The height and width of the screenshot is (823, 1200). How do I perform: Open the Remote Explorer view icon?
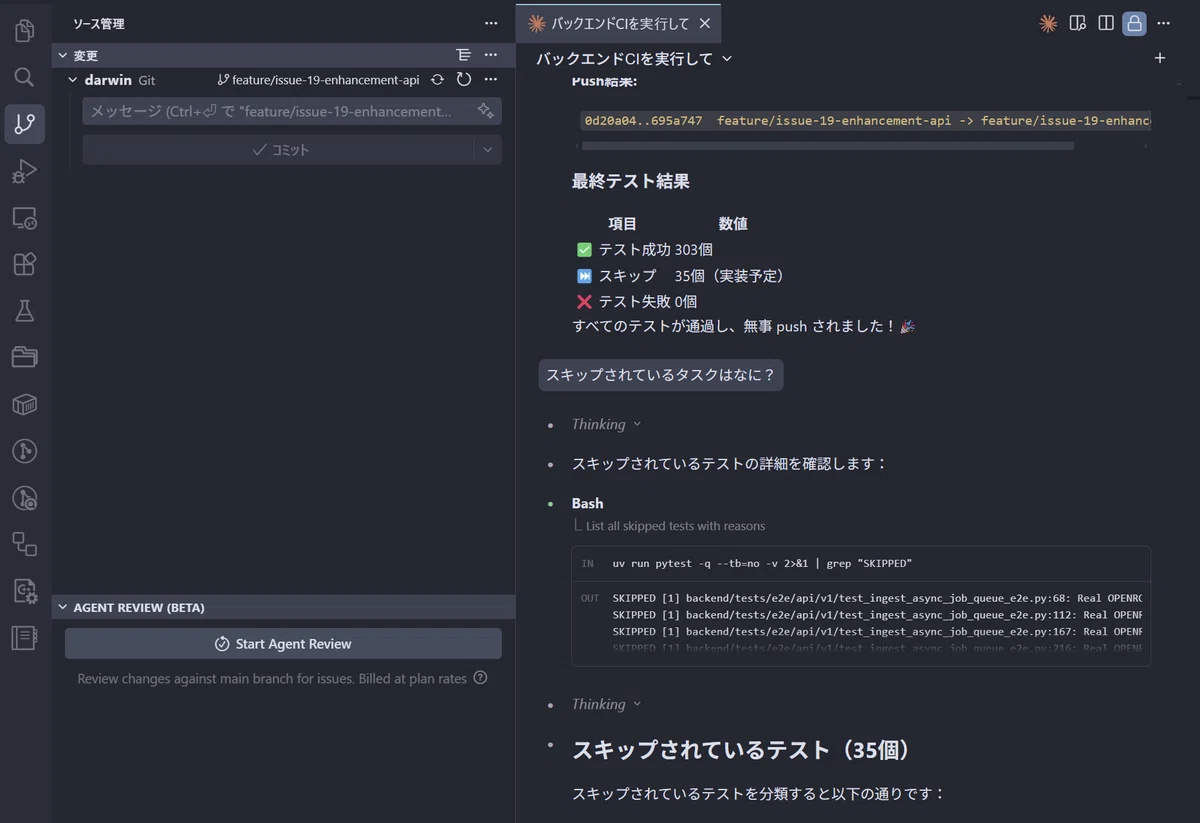point(24,218)
